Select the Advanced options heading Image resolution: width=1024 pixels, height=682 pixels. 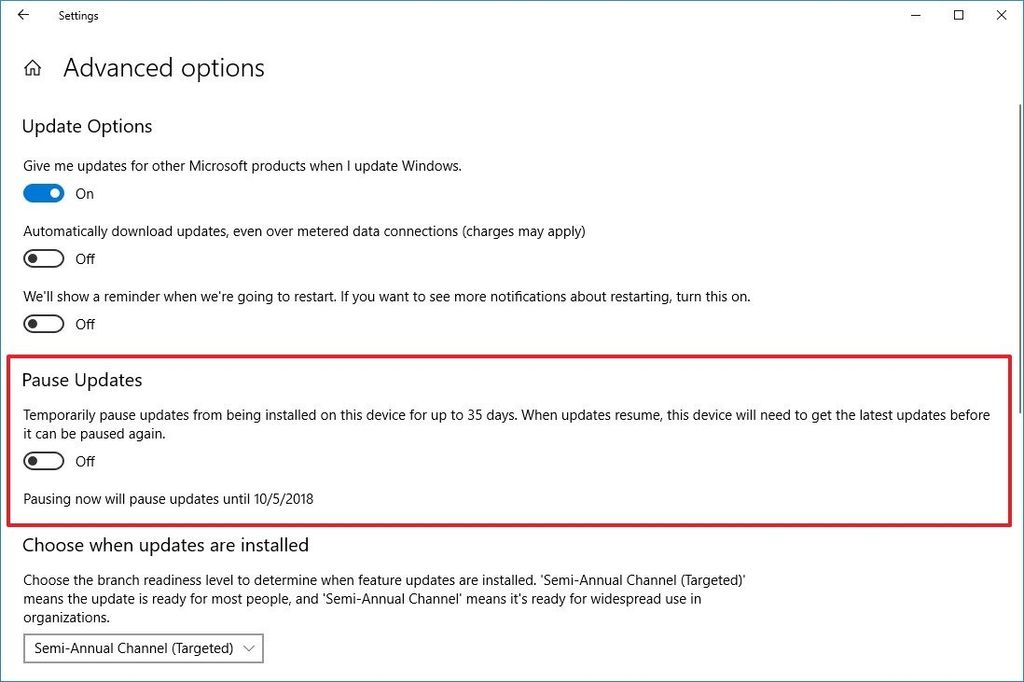pyautogui.click(x=163, y=67)
